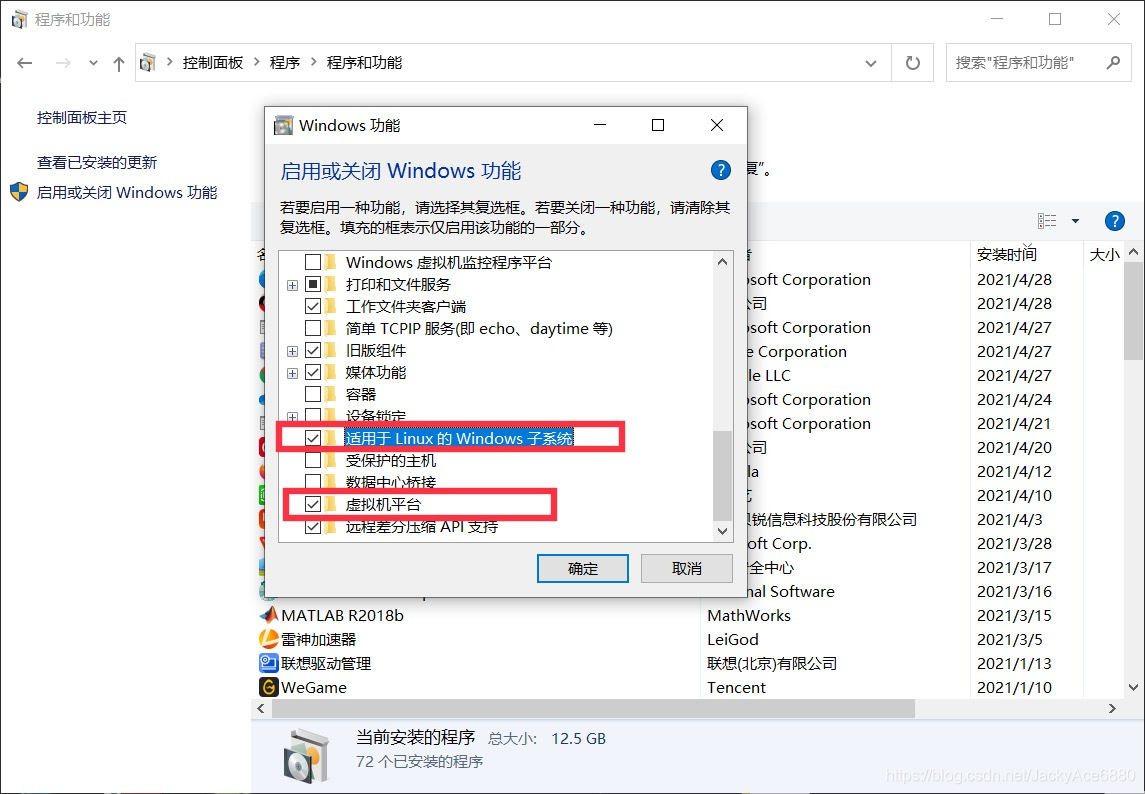Click 程序 in the breadcrumb path

pyautogui.click(x=285, y=63)
